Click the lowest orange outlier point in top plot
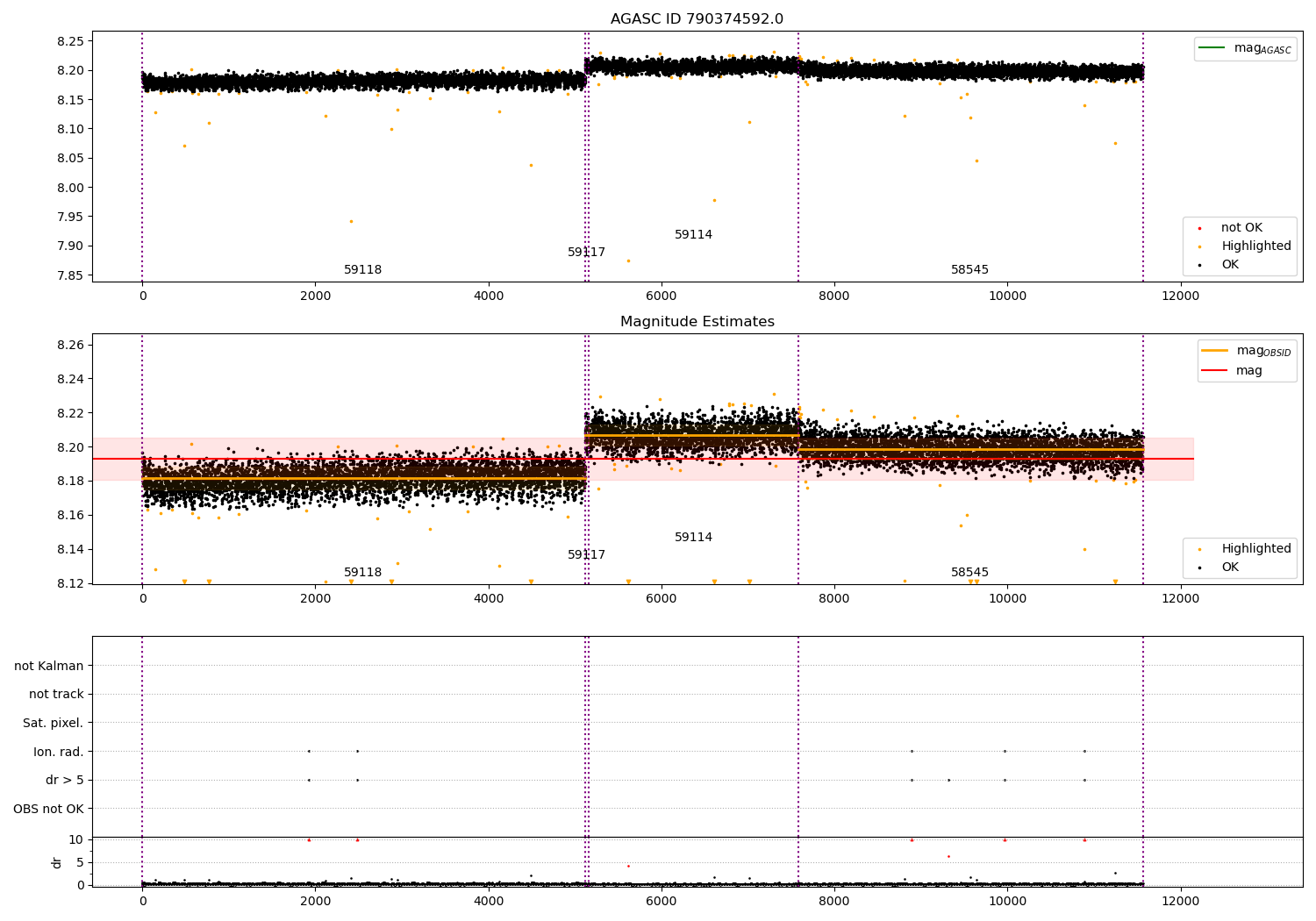The width and height of the screenshot is (1316, 921). click(x=628, y=261)
